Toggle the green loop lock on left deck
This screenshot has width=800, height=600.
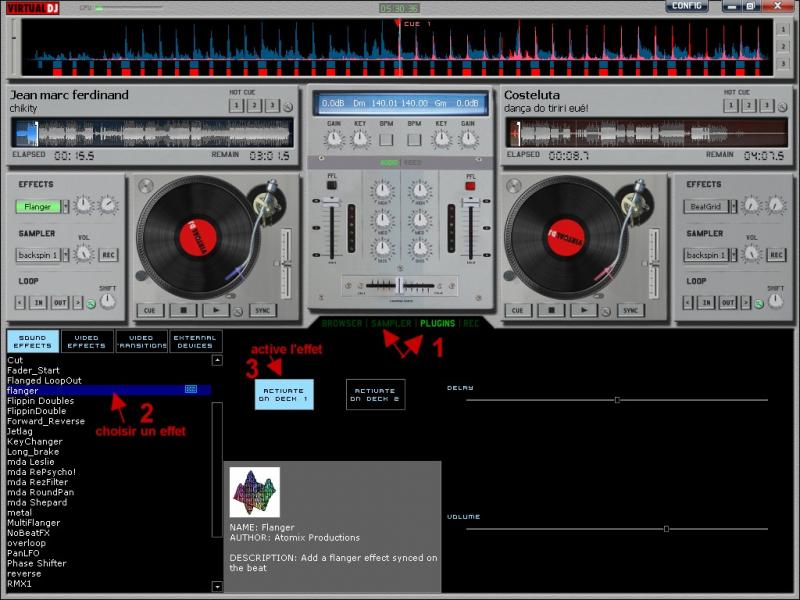[89, 304]
